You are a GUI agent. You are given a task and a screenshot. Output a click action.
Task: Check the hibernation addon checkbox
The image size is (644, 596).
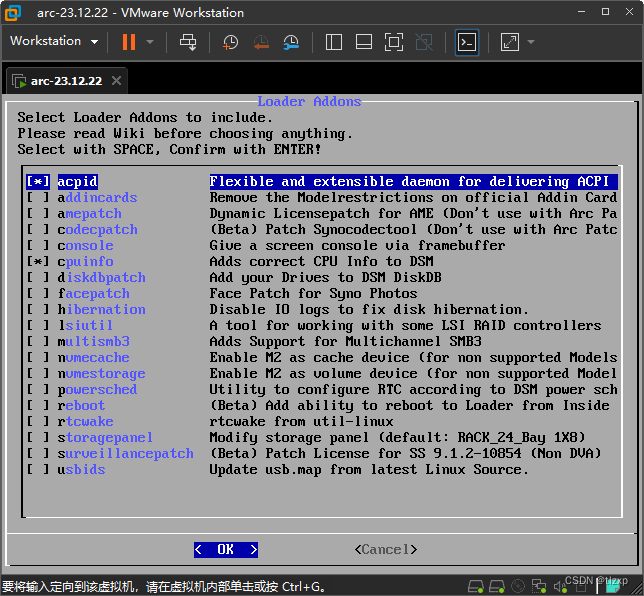click(x=38, y=309)
